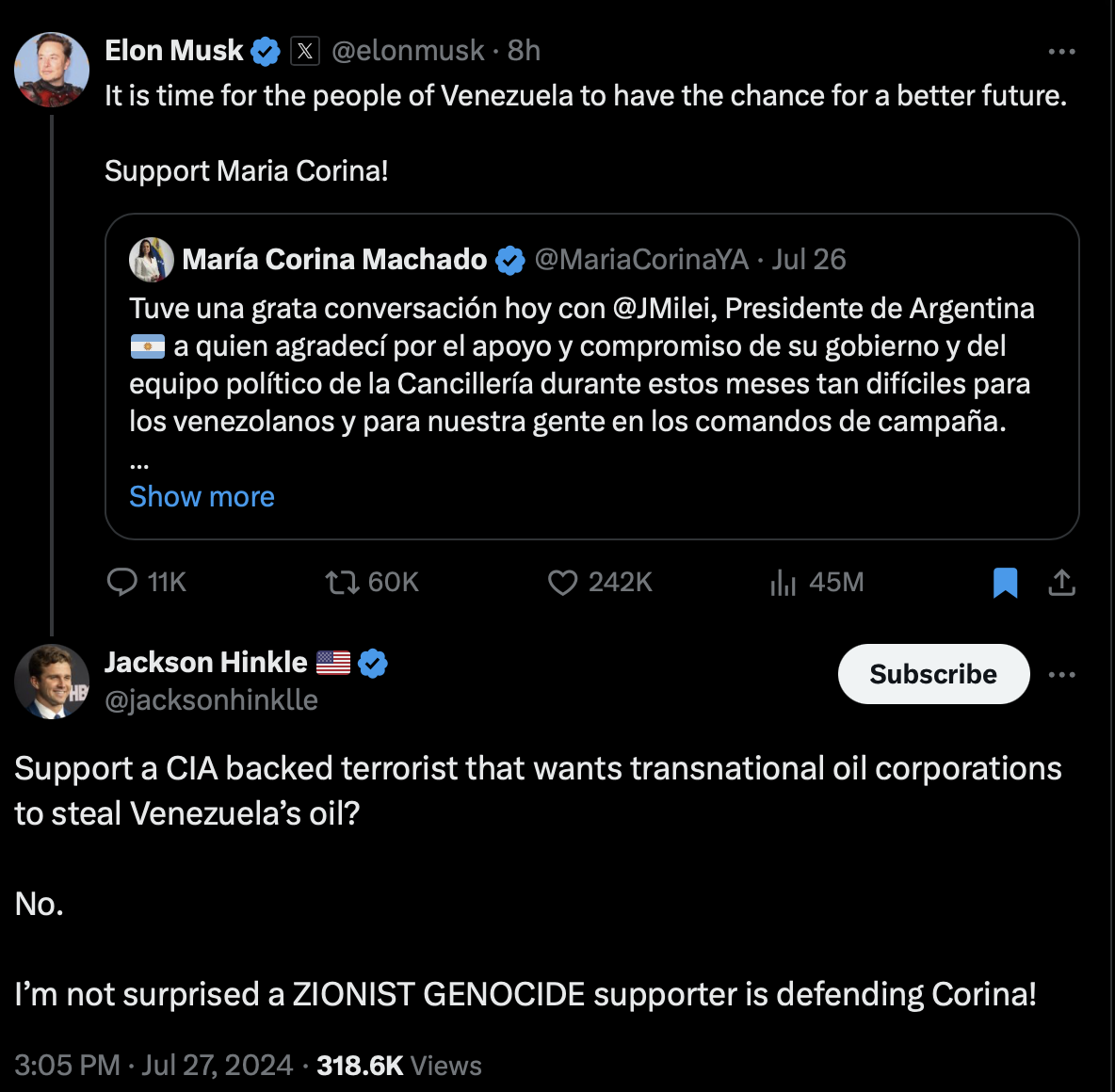Open the @MariaCorinaYA handle link

pos(641,260)
